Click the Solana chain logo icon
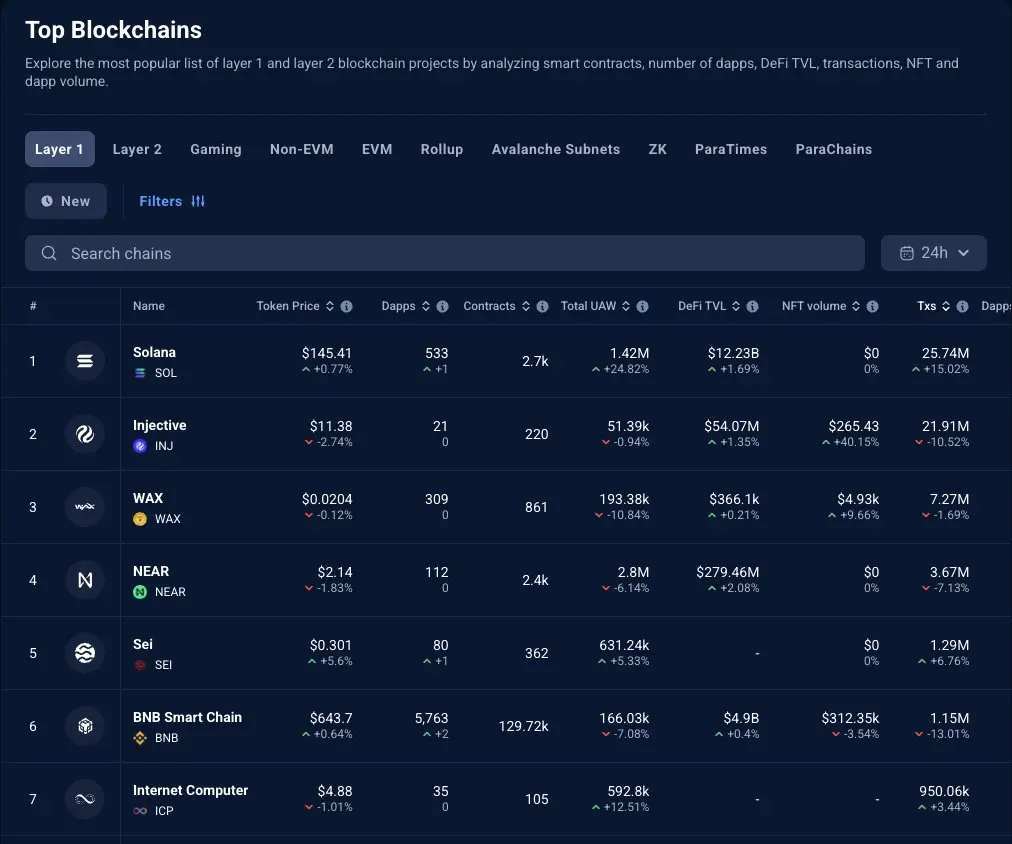This screenshot has width=1012, height=844. [x=85, y=361]
